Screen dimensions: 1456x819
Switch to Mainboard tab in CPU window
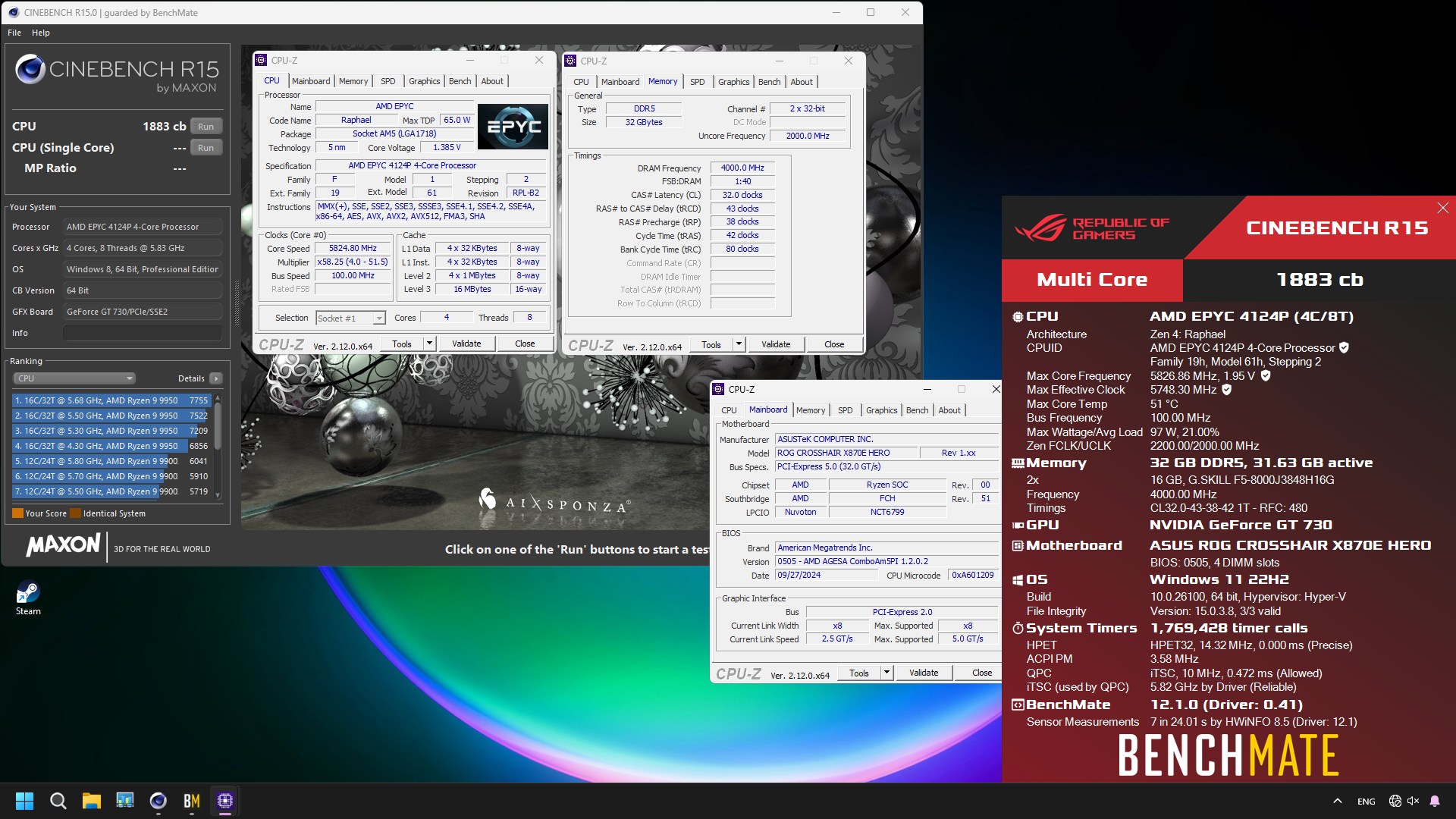[311, 81]
